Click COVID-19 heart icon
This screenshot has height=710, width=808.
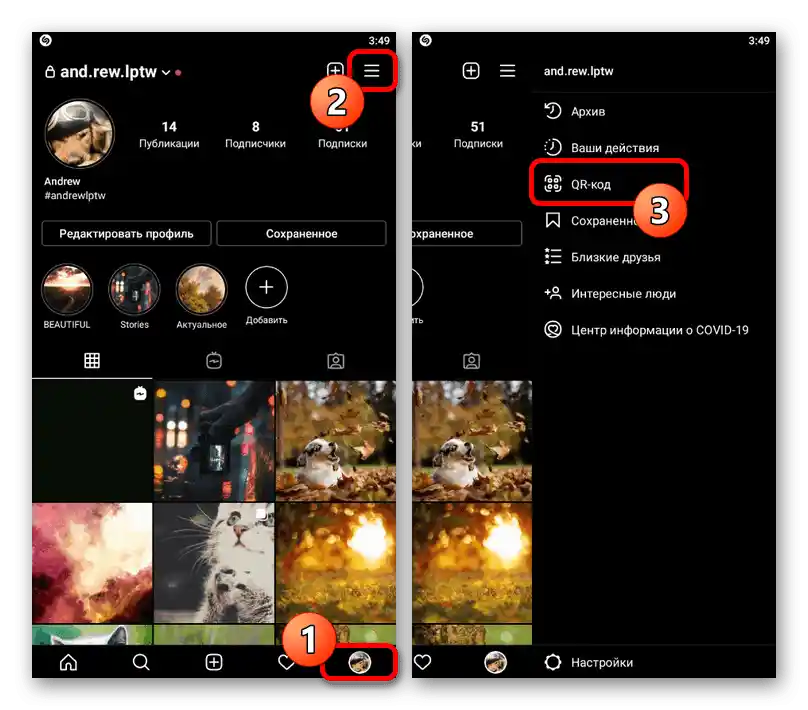553,329
